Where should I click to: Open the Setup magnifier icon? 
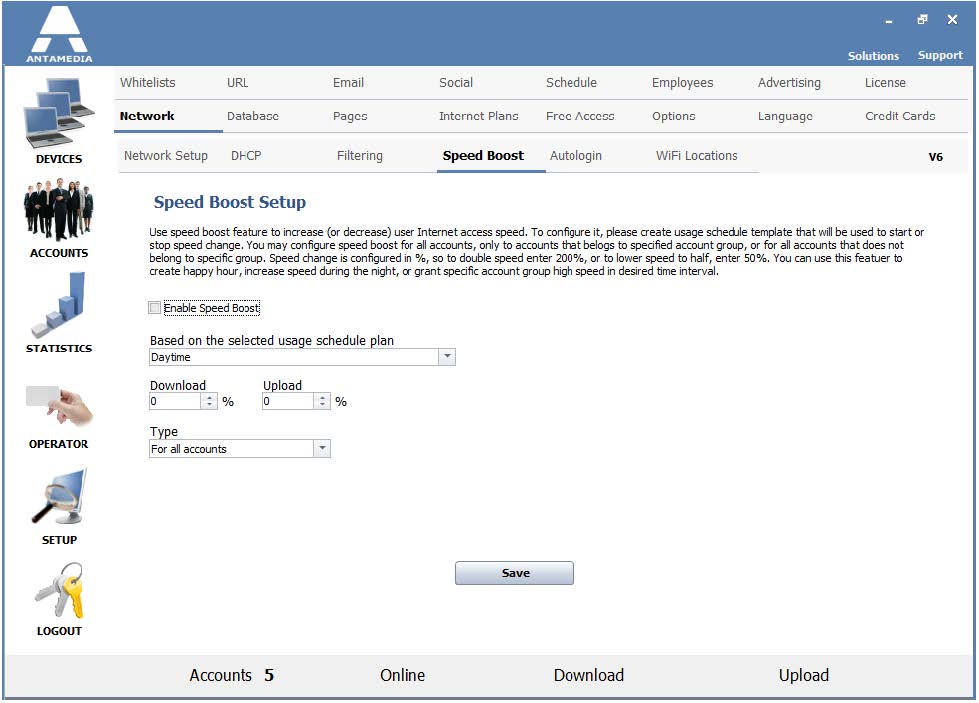click(59, 497)
